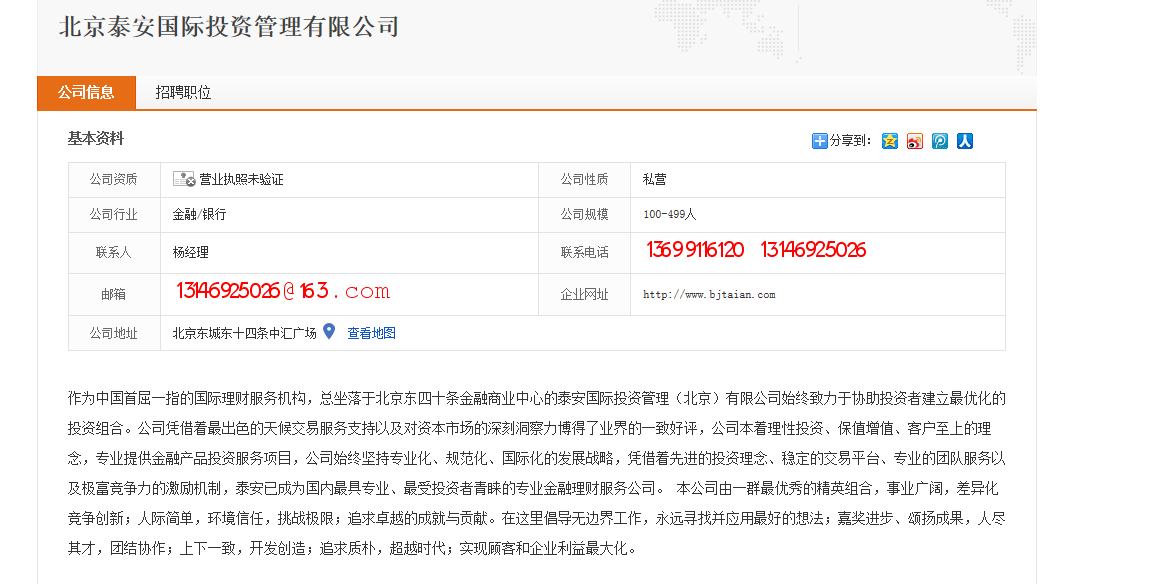This screenshot has height=584, width=1160.
Task: Share to QQ Zone star icon
Action: [890, 141]
